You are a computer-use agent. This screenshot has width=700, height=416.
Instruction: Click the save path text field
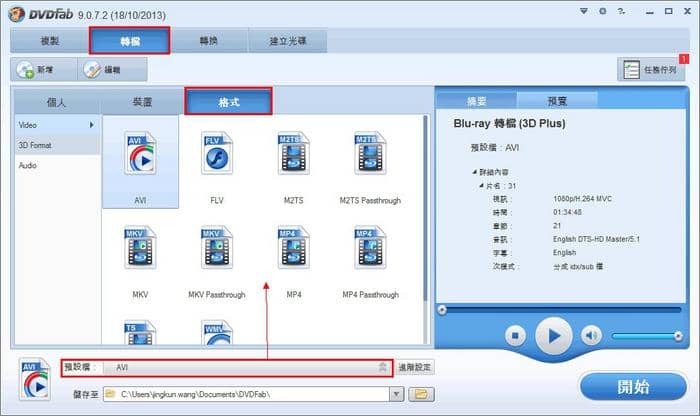pos(246,394)
